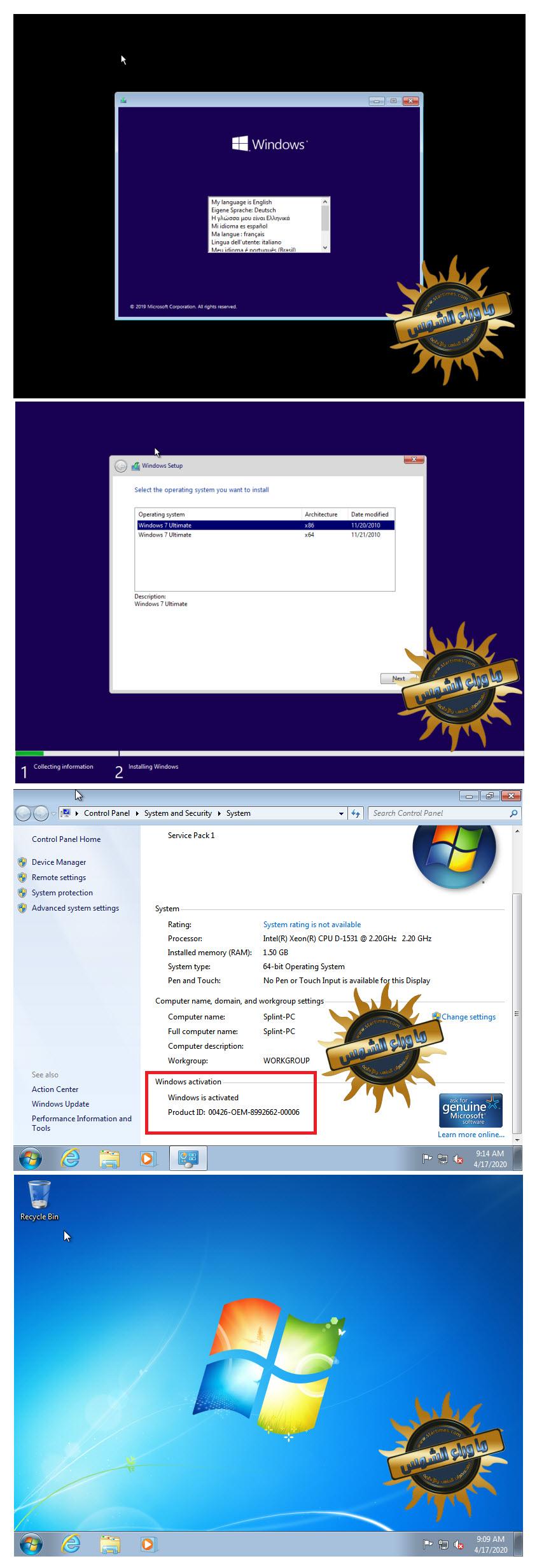Choose "Eigene Sprache: Deutsch" language entry
This screenshot has height=1568, width=537.
(244, 210)
